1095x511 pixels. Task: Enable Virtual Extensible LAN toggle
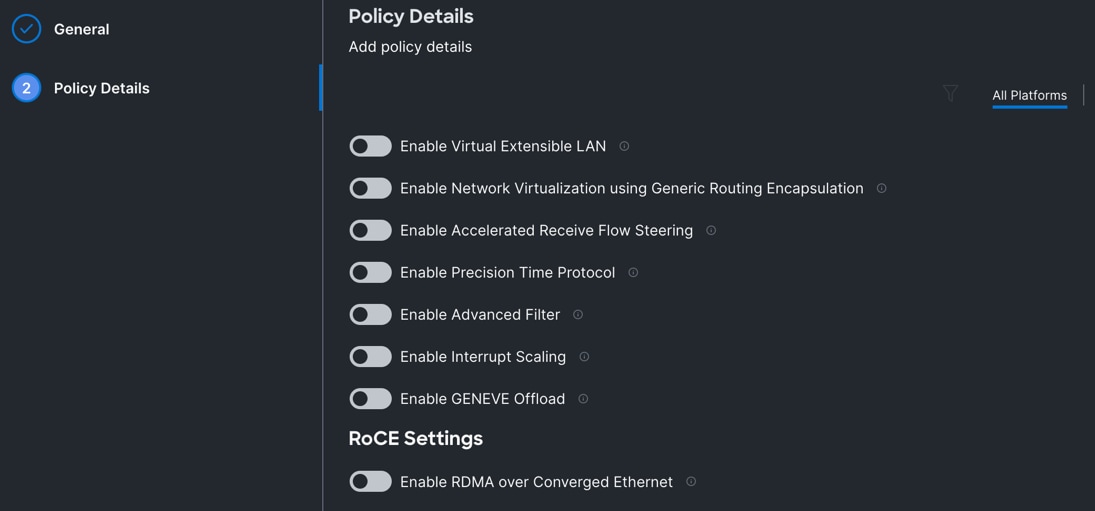[x=370, y=146]
